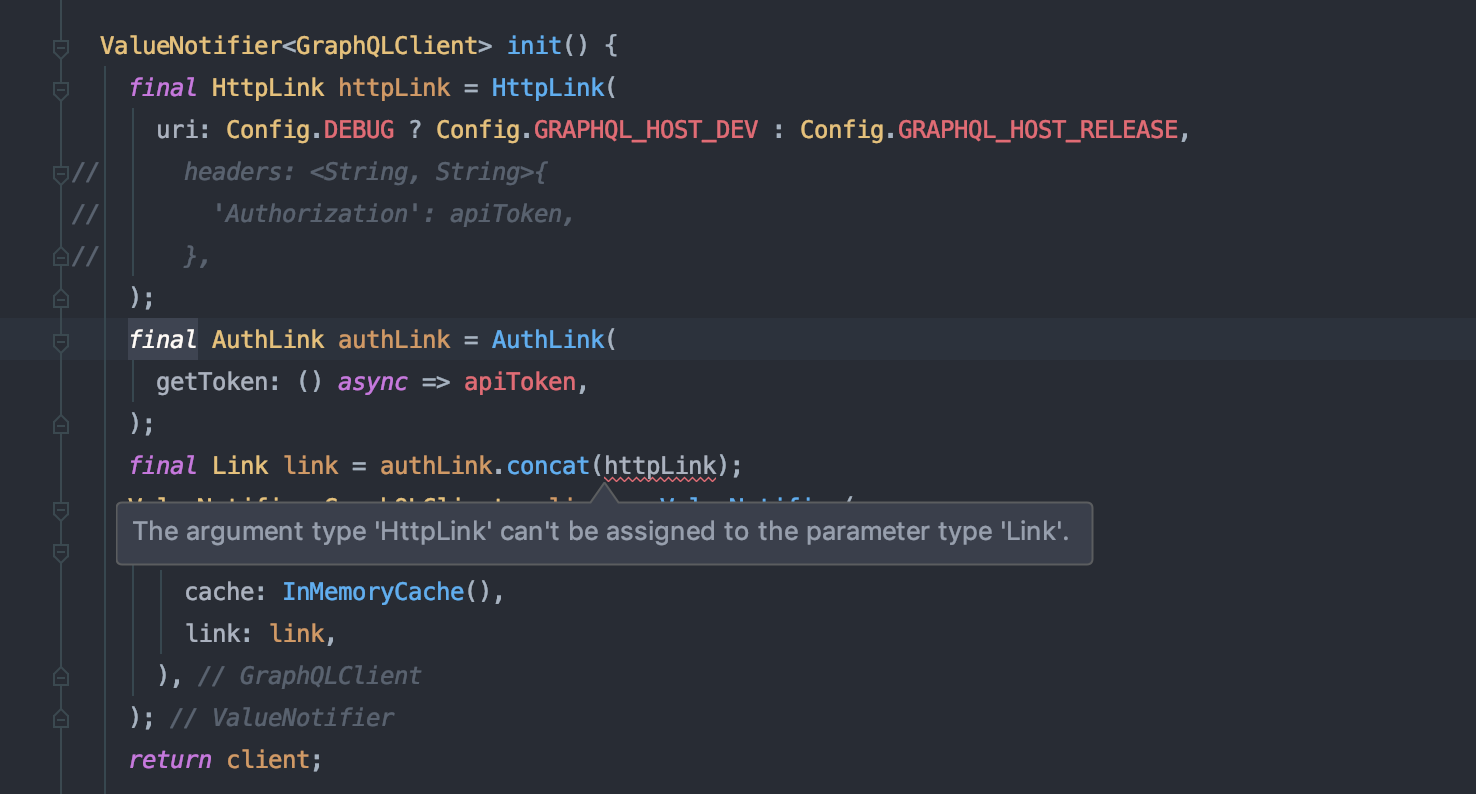Click the fold-end marker beside the GraphQLClient comment
Image resolution: width=1476 pixels, height=794 pixels.
click(x=60, y=675)
